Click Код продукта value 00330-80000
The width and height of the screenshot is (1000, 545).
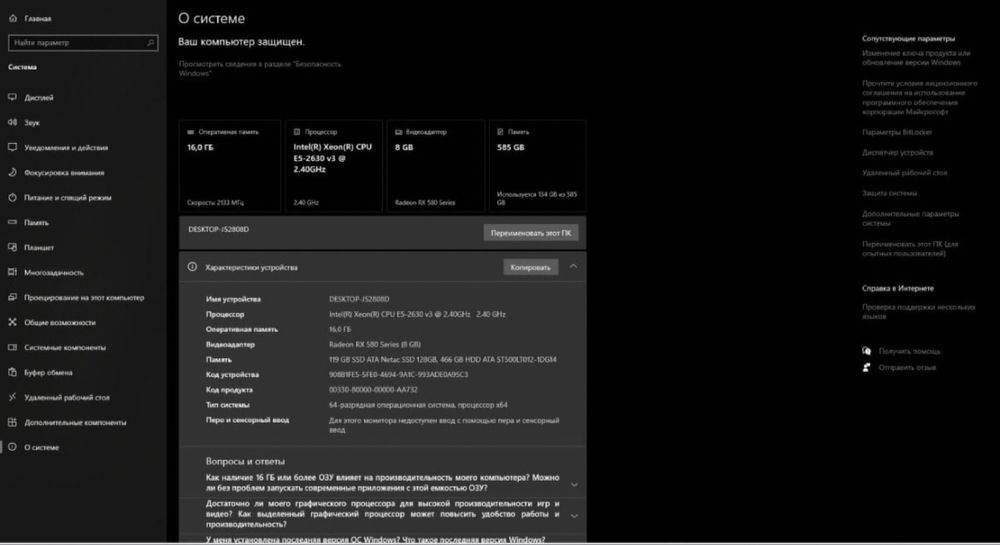pyautogui.click(x=373, y=389)
